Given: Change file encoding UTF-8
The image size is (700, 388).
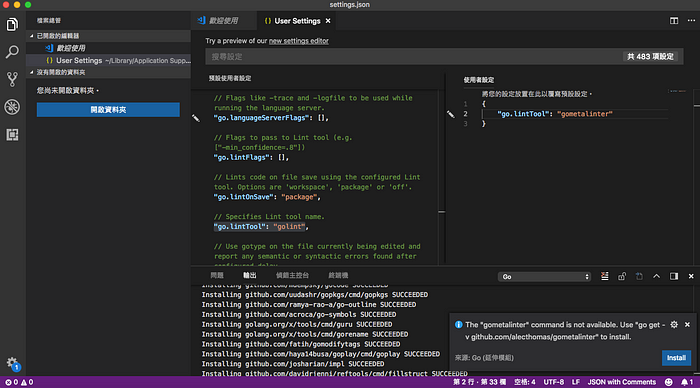Looking at the screenshot, I should [554, 382].
